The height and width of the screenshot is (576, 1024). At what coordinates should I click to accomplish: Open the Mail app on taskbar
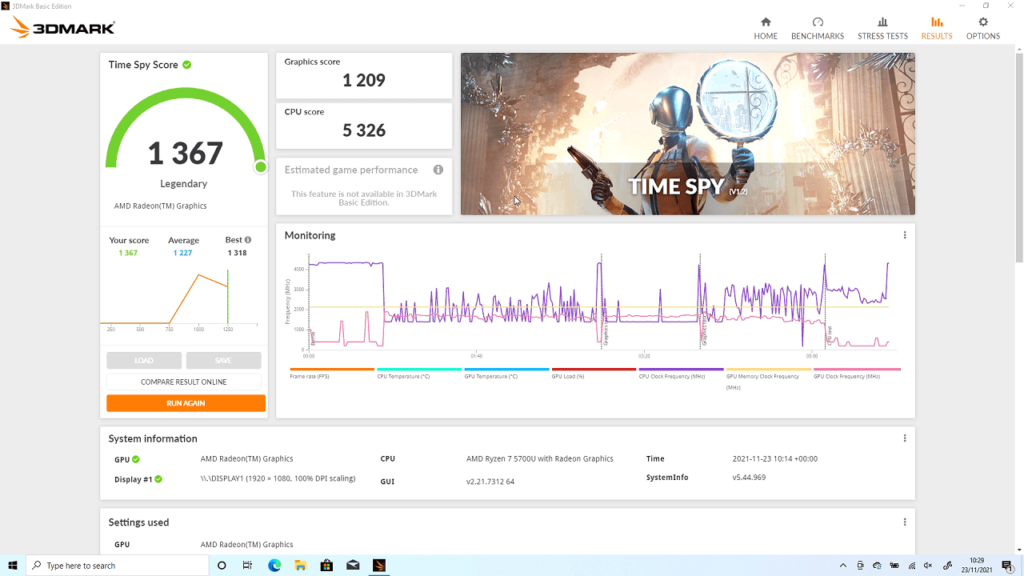coord(353,565)
